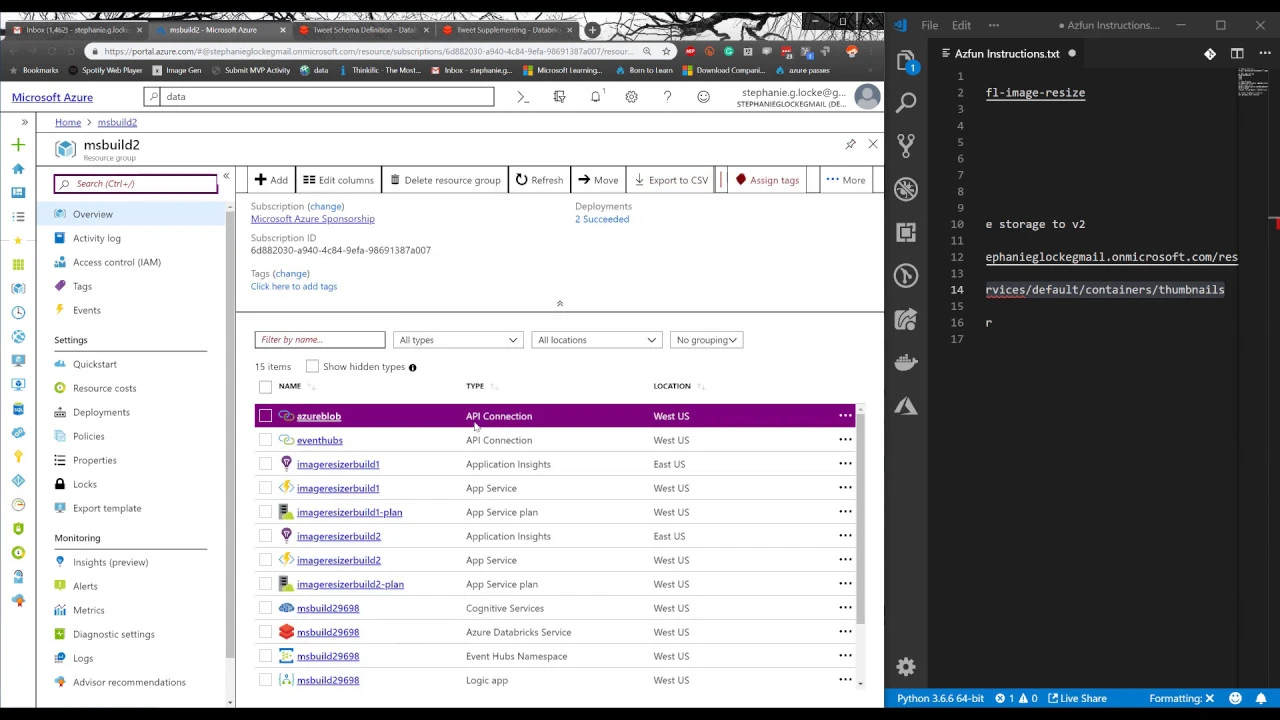Screen dimensions: 1280x720
Task: Open context menu for azureblob row
Action: tap(845, 416)
